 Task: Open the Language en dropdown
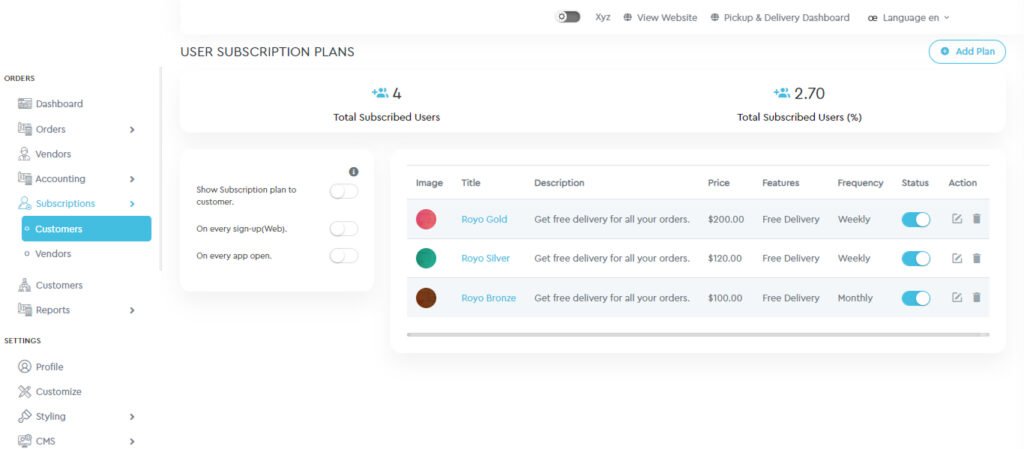(x=908, y=18)
